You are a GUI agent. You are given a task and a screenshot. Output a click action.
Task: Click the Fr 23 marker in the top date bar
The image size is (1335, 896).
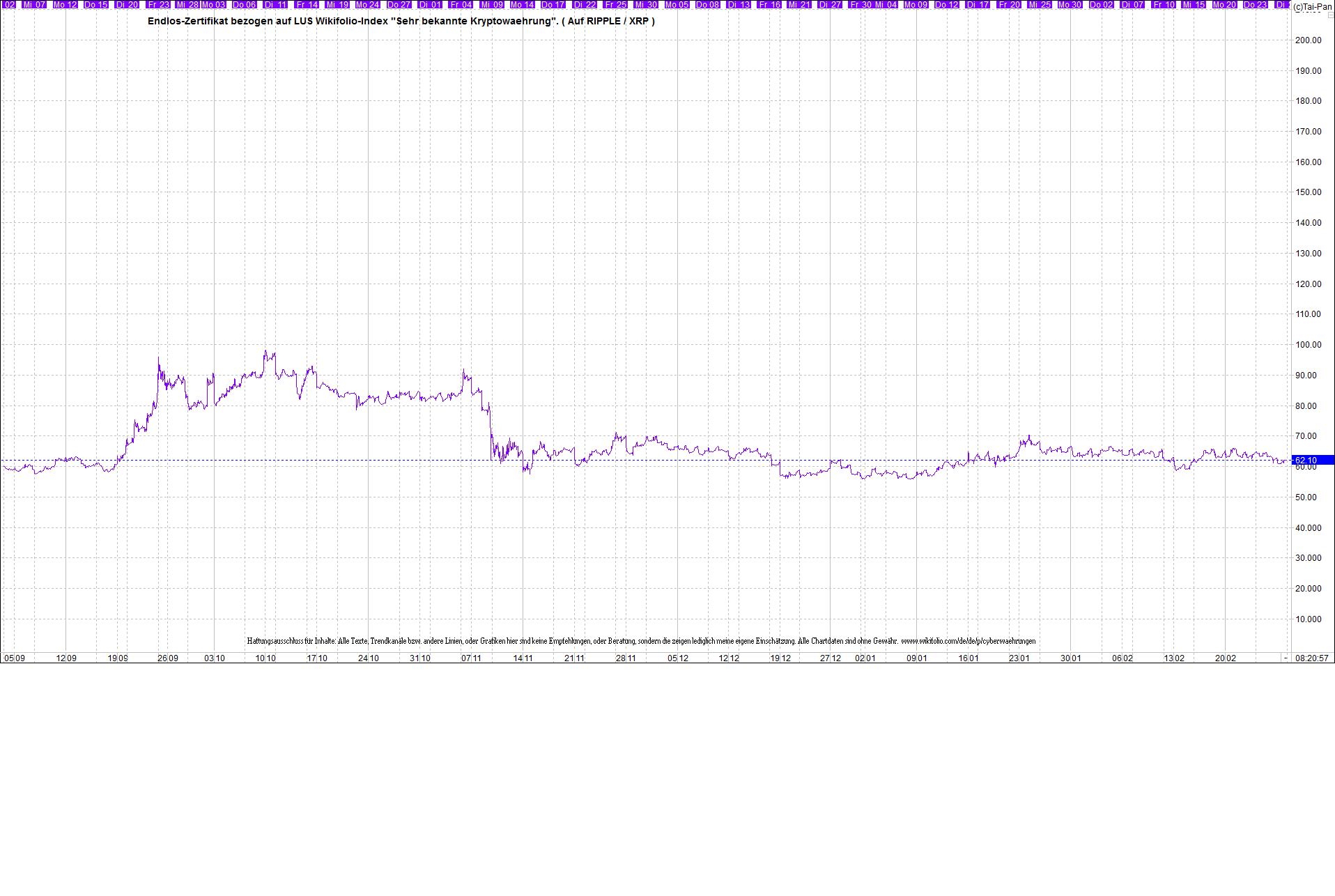pos(159,4)
